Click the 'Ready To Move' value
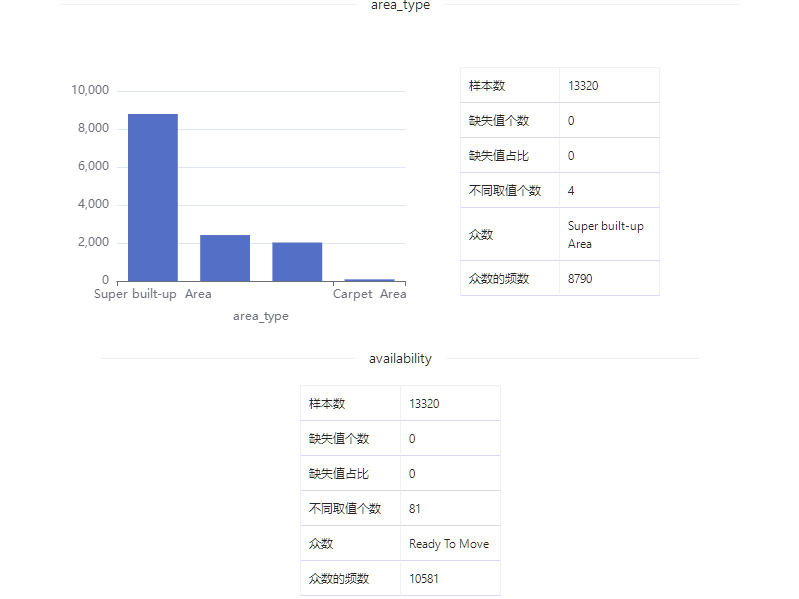This screenshot has width=799, height=599. click(449, 544)
